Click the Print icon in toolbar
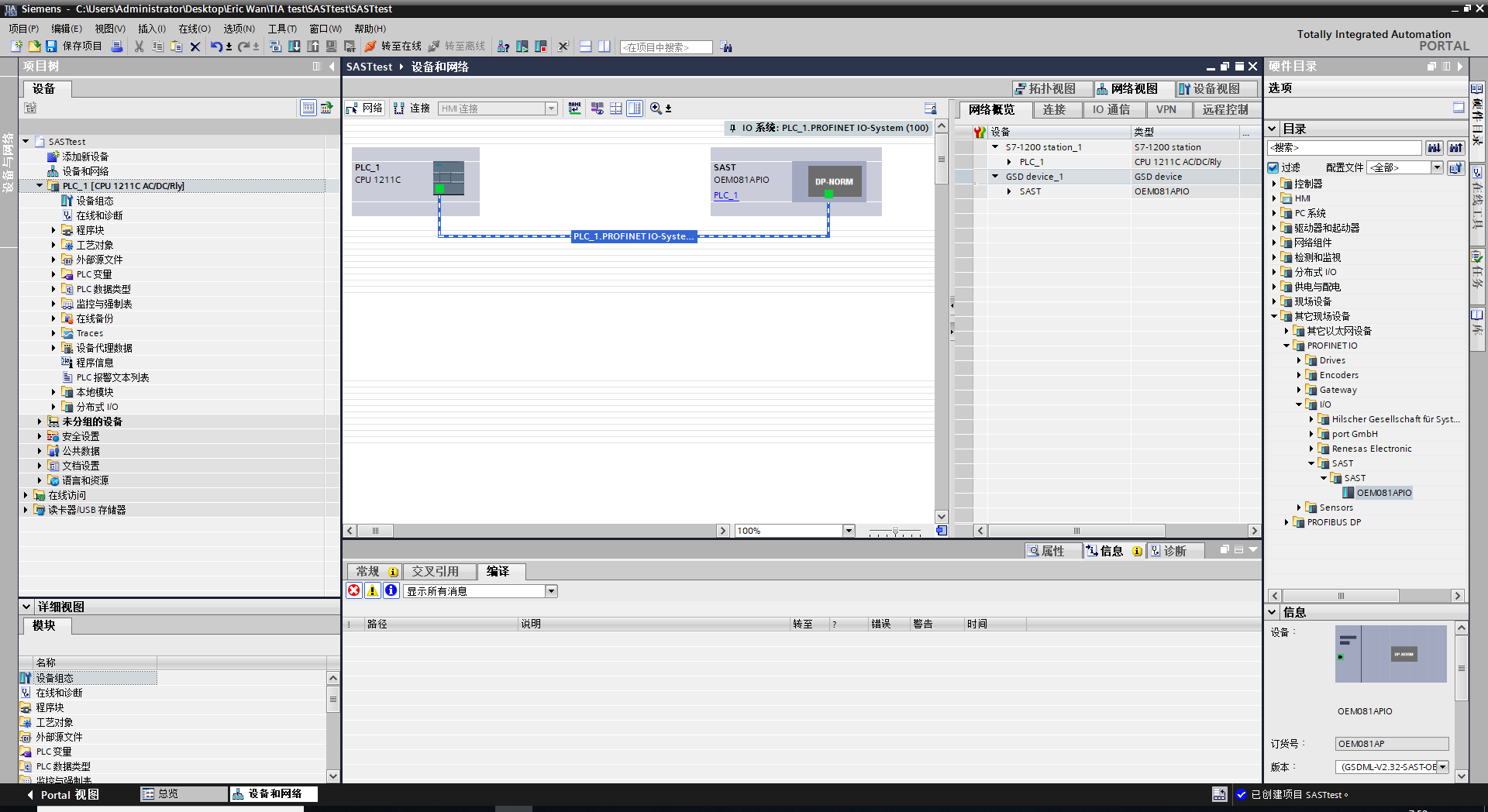 click(117, 46)
